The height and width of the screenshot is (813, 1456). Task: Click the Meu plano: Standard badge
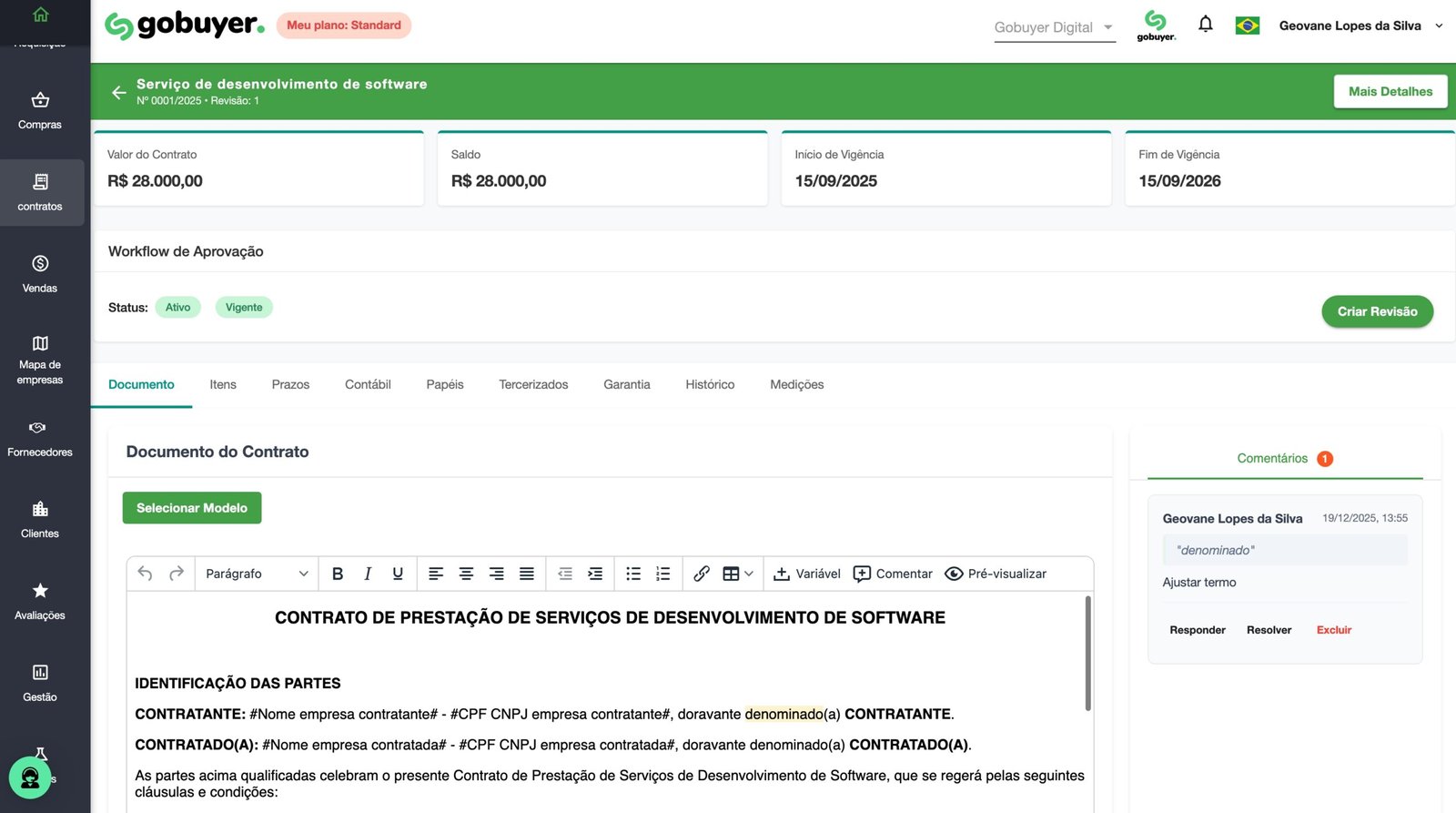(x=344, y=25)
